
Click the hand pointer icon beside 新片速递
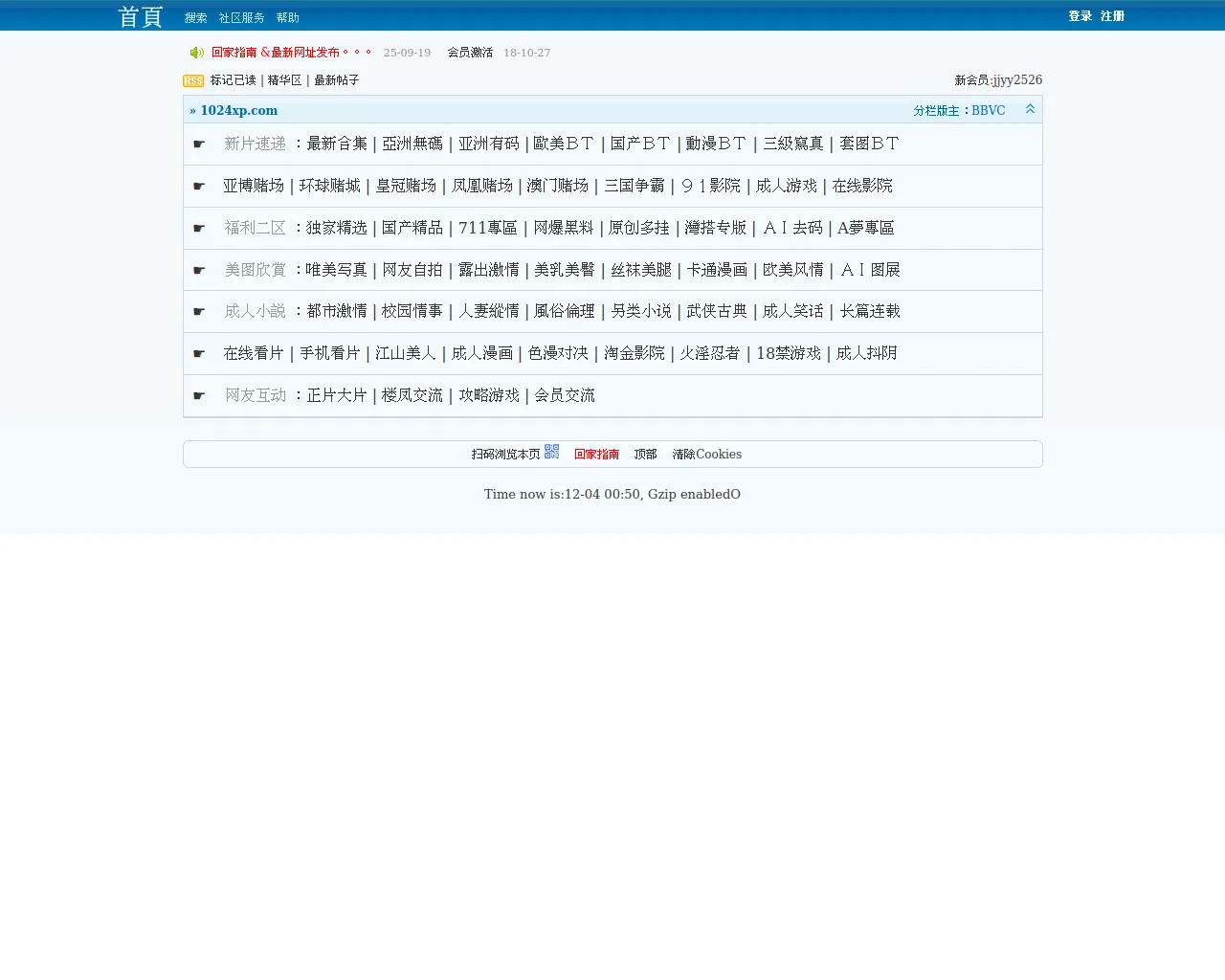click(x=198, y=144)
